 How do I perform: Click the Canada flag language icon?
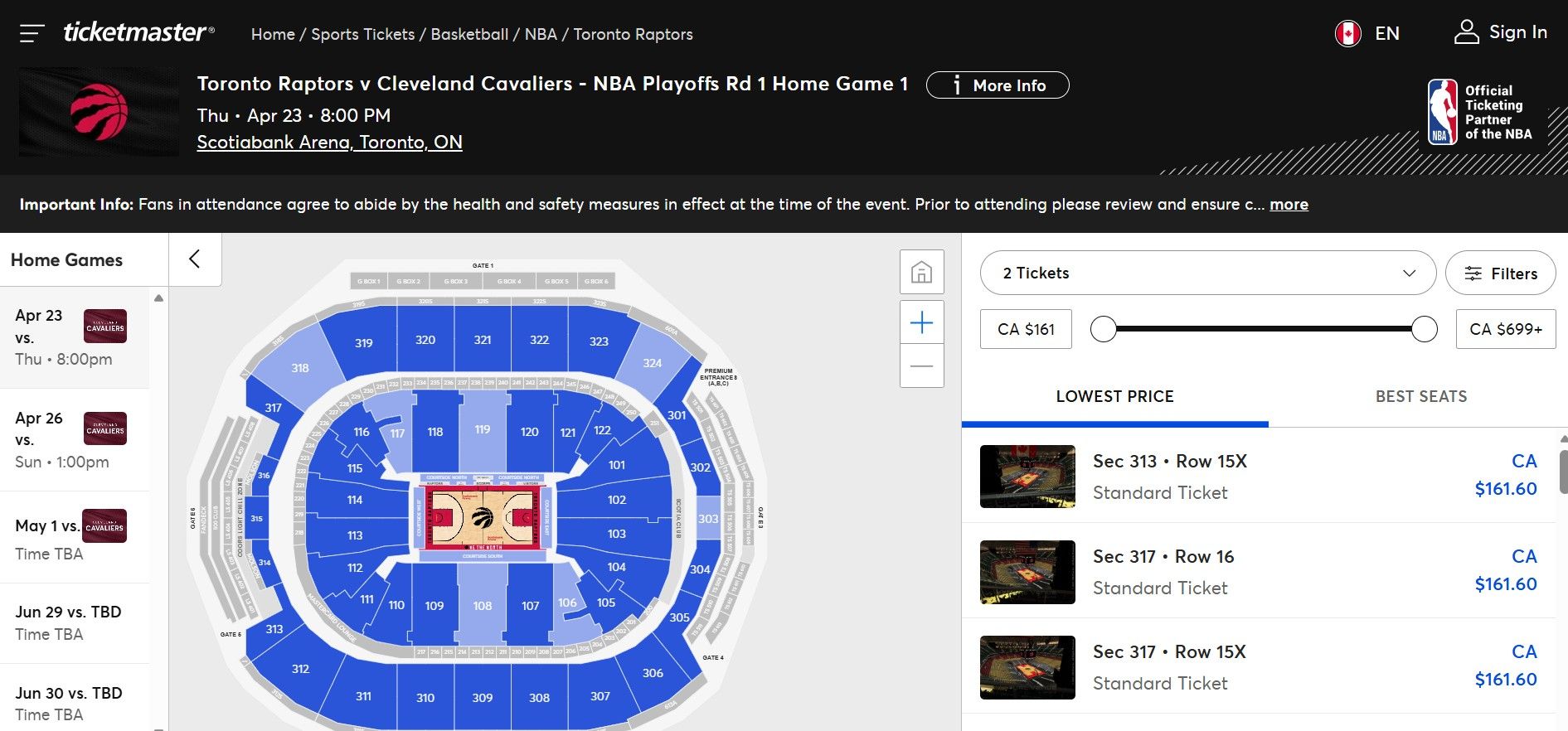pos(1347,33)
